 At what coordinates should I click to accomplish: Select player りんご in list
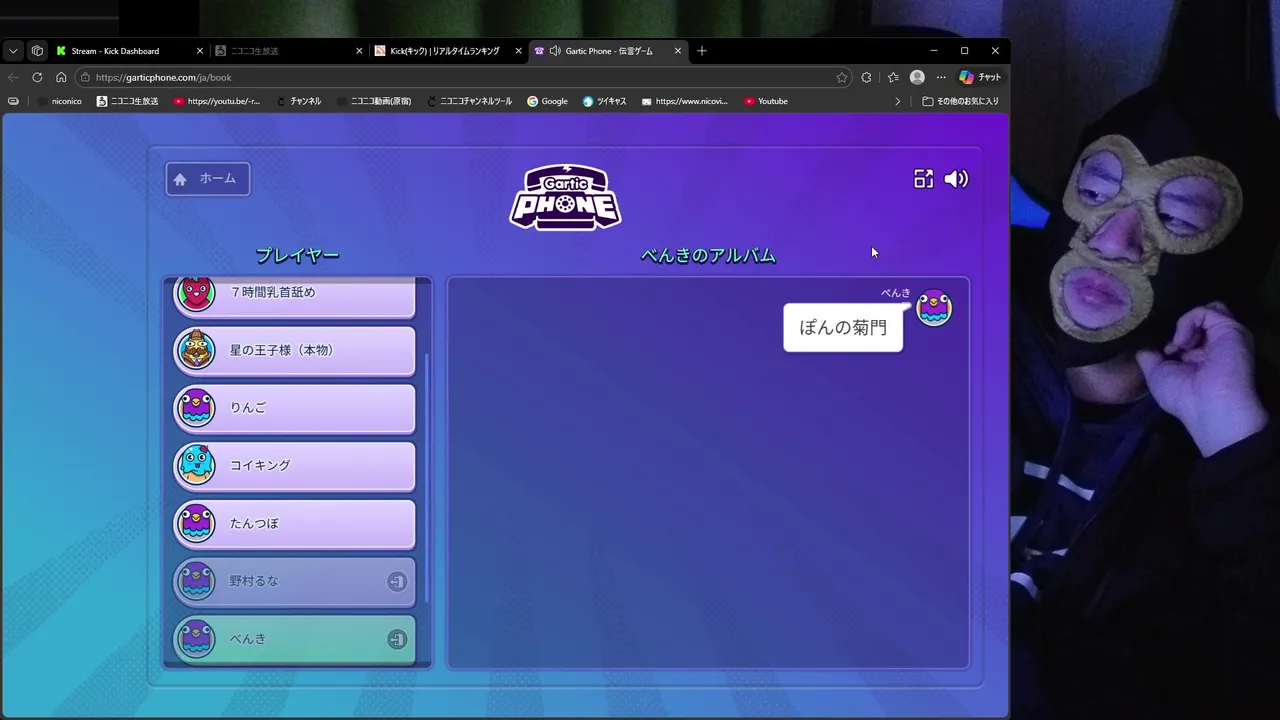[295, 408]
